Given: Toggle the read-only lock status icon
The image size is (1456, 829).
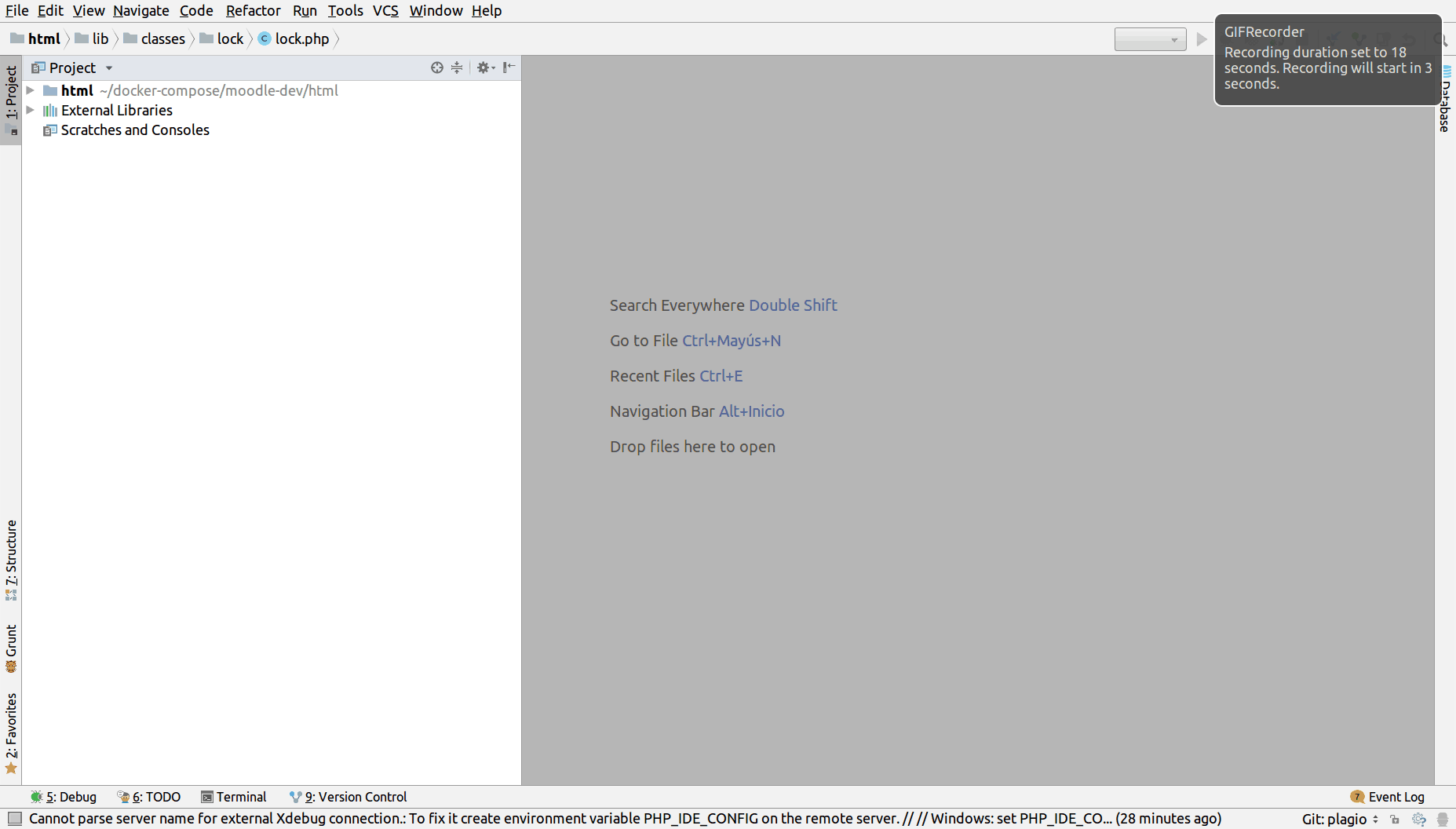Looking at the screenshot, I should (x=1395, y=819).
